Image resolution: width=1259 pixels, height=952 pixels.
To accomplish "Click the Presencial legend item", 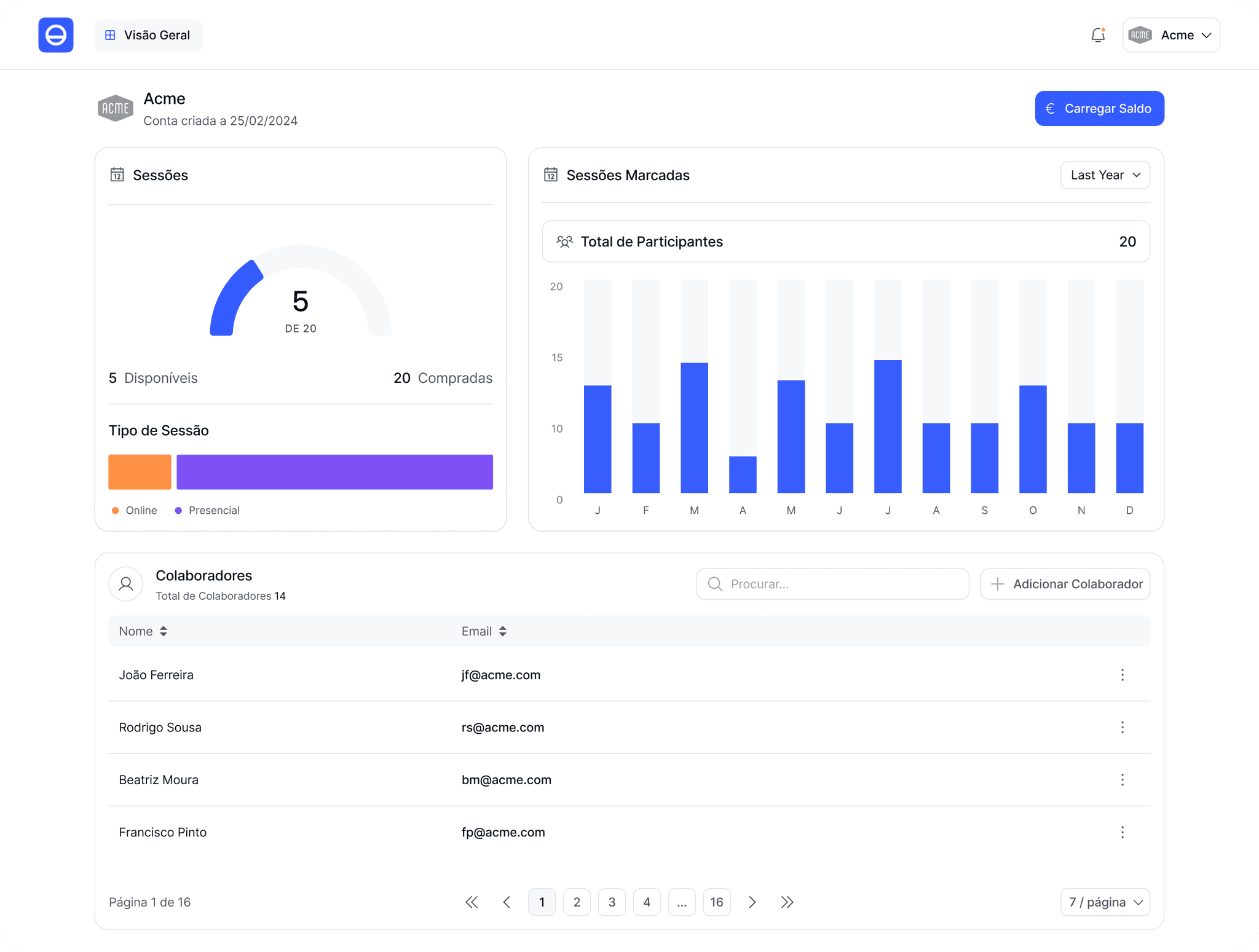I will [207, 511].
